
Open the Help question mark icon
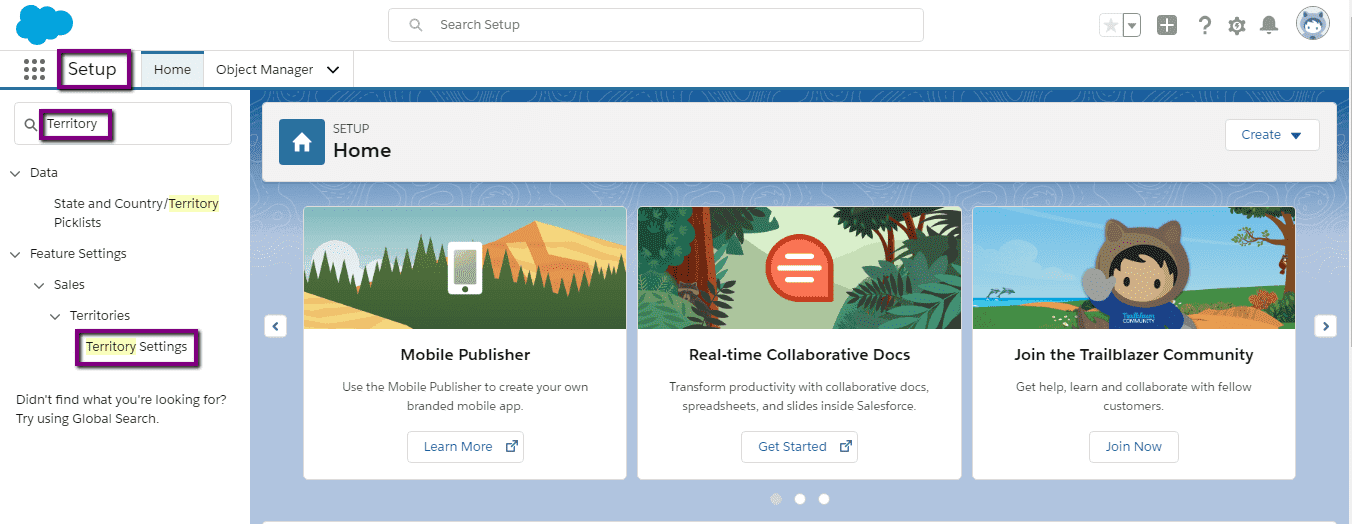pos(1205,26)
